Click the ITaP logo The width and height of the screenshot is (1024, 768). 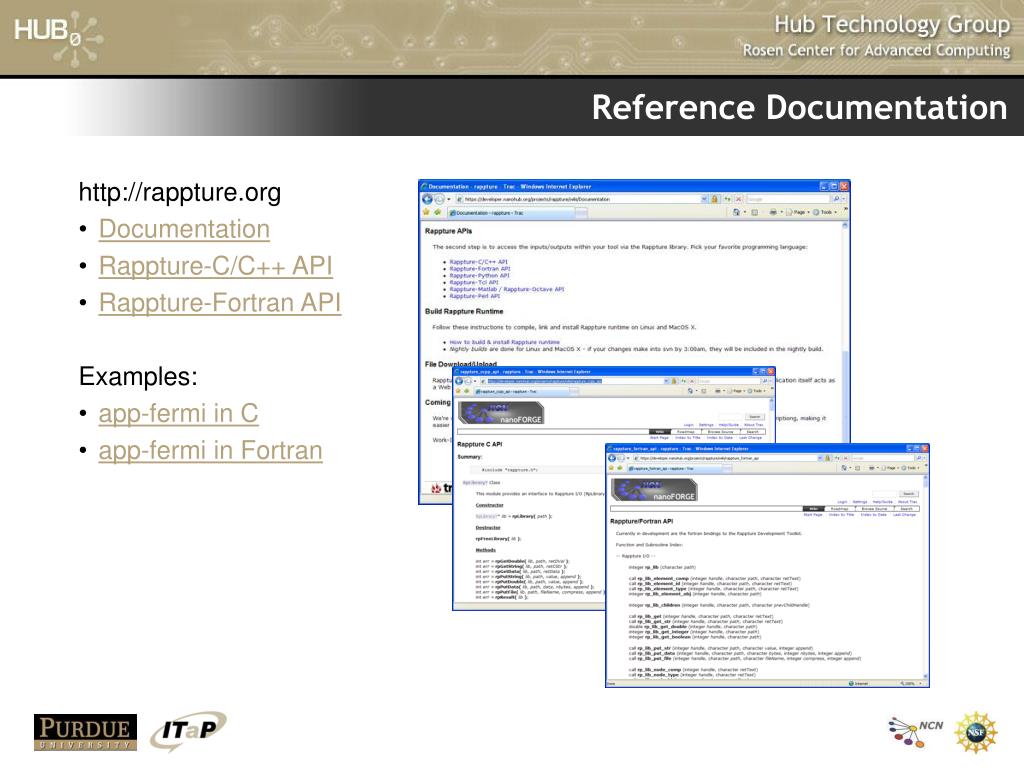(189, 730)
